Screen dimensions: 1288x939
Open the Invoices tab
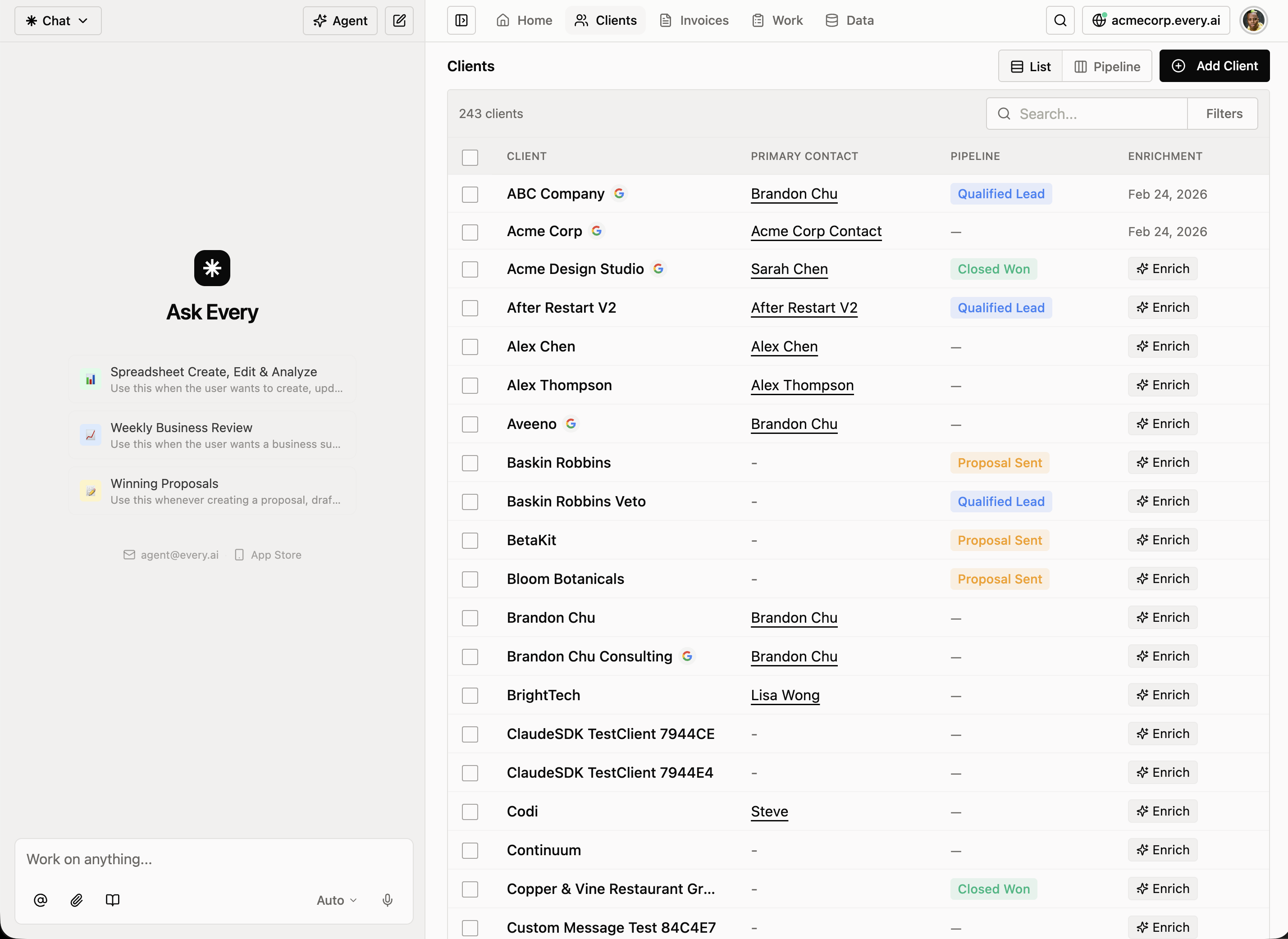click(694, 20)
